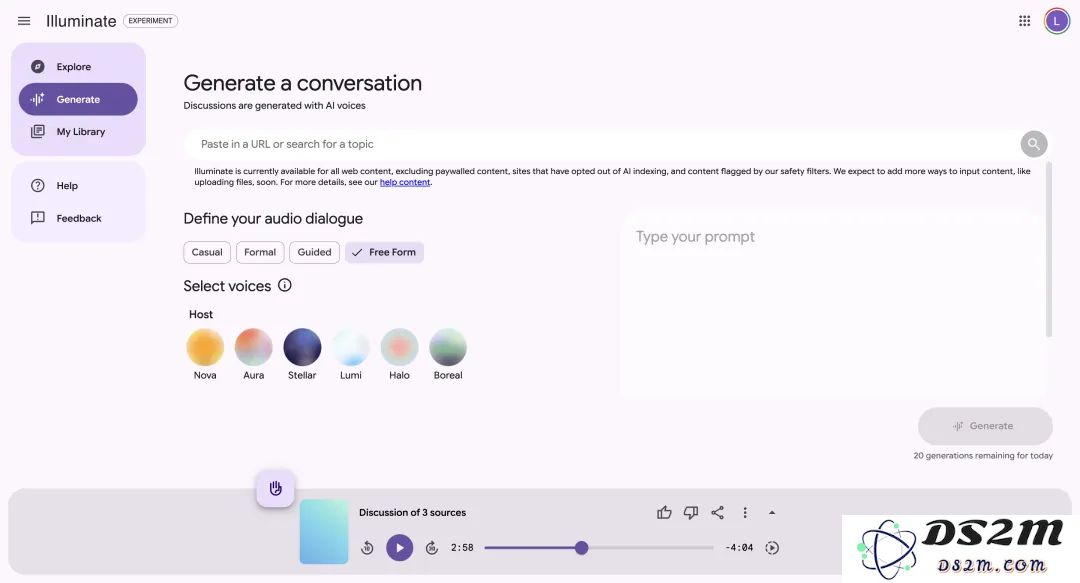1080x583 pixels.
Task: Open the Help section
Action: 78,185
